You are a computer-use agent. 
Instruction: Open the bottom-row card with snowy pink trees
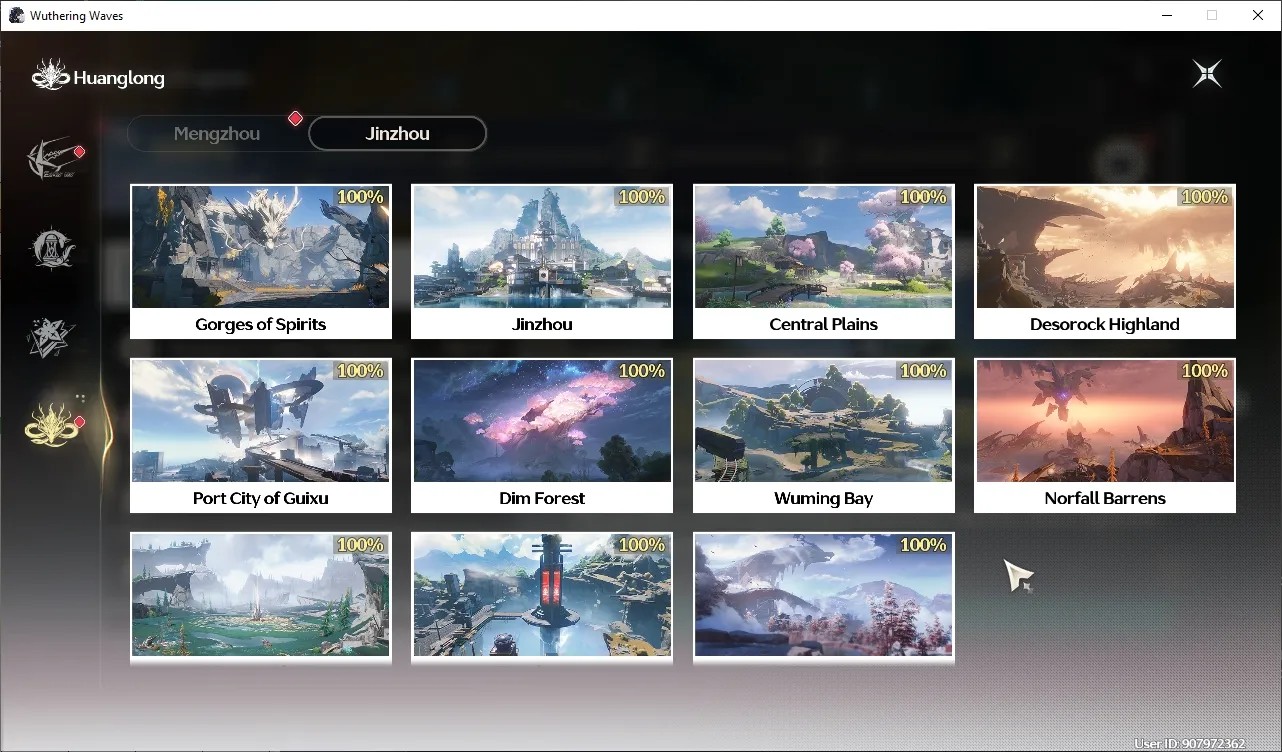tap(824, 597)
